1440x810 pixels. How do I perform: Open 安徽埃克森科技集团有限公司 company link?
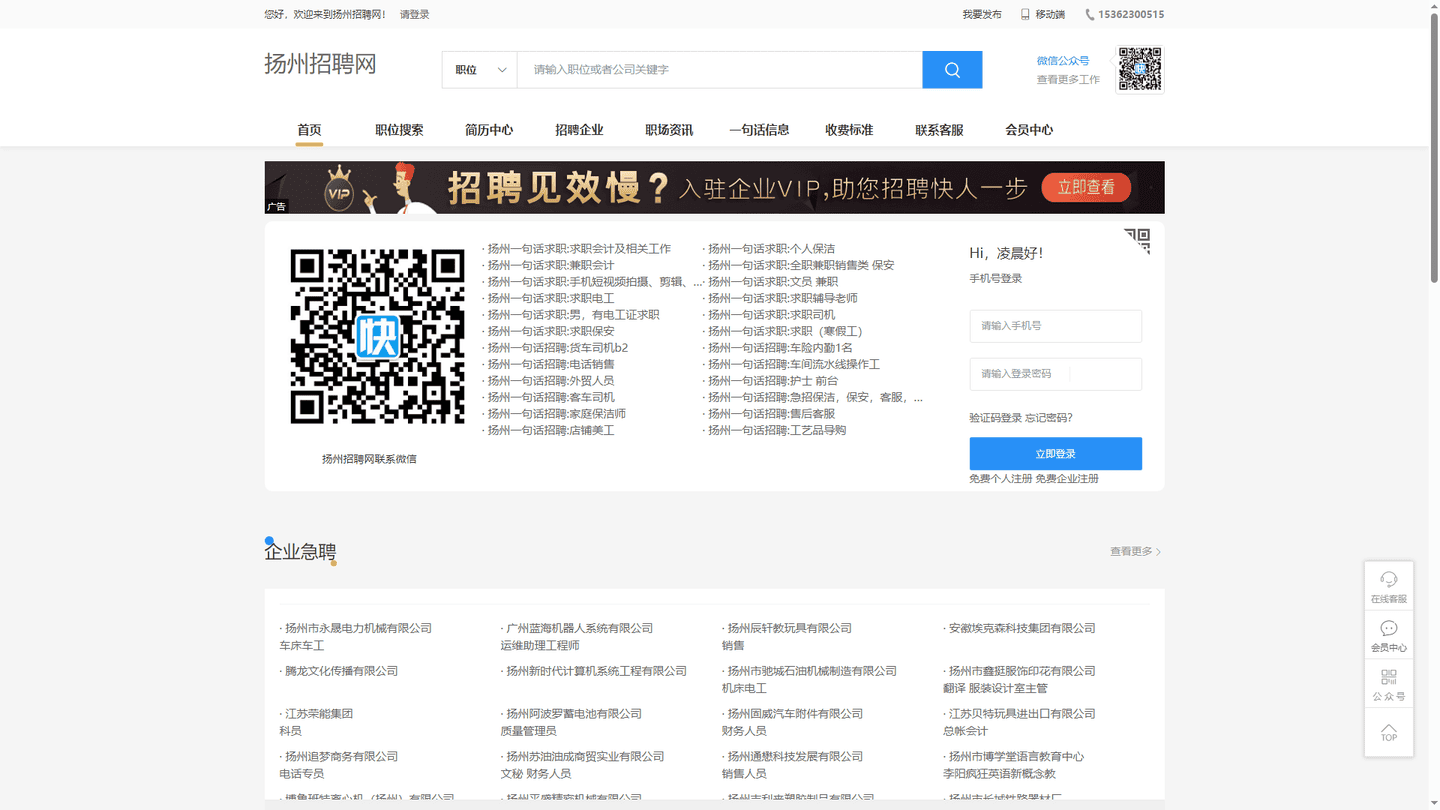click(x=1022, y=628)
